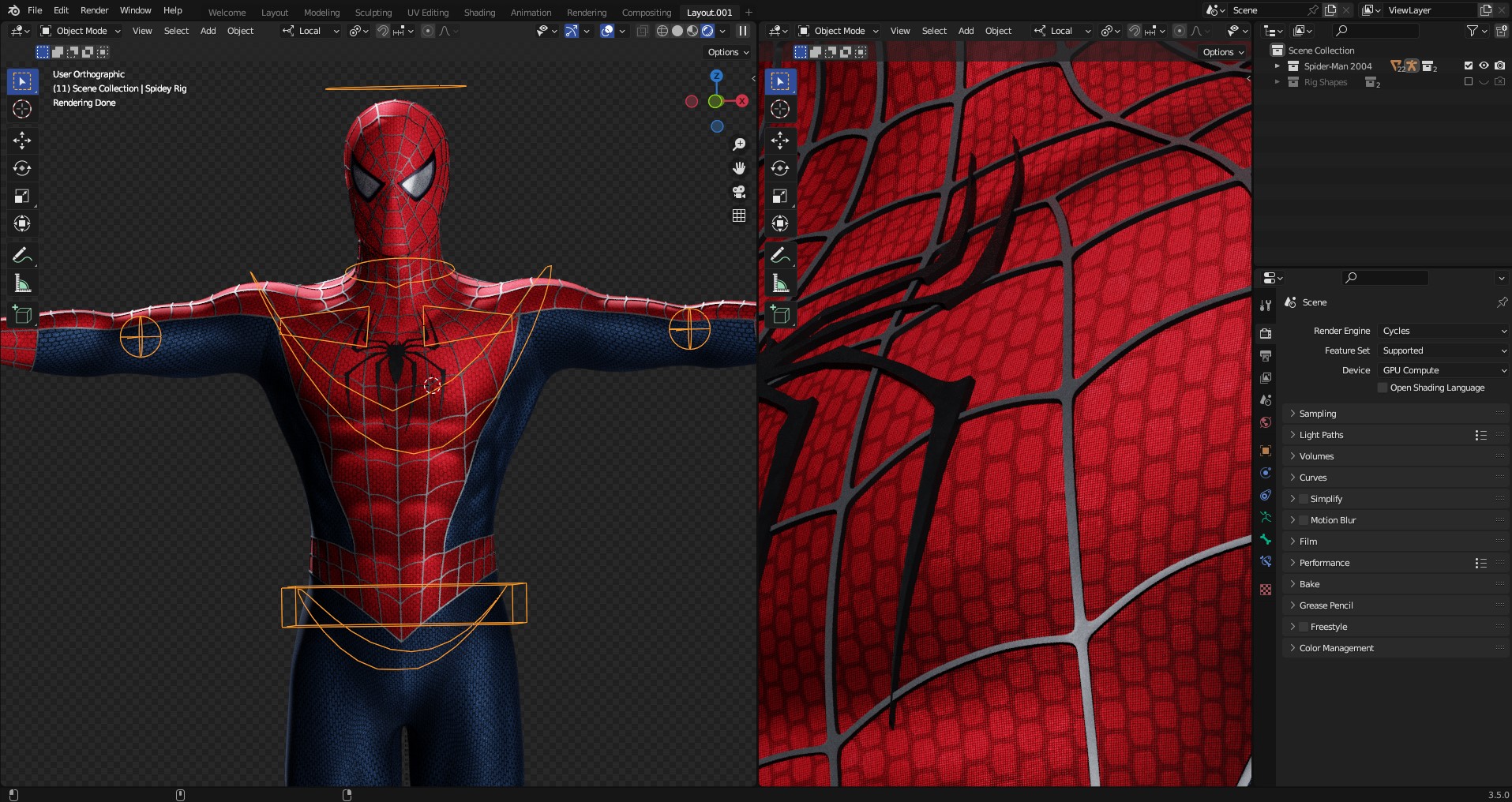Switch to the UV Editing workspace tab
Viewport: 1512px width, 802px height.
click(x=428, y=13)
